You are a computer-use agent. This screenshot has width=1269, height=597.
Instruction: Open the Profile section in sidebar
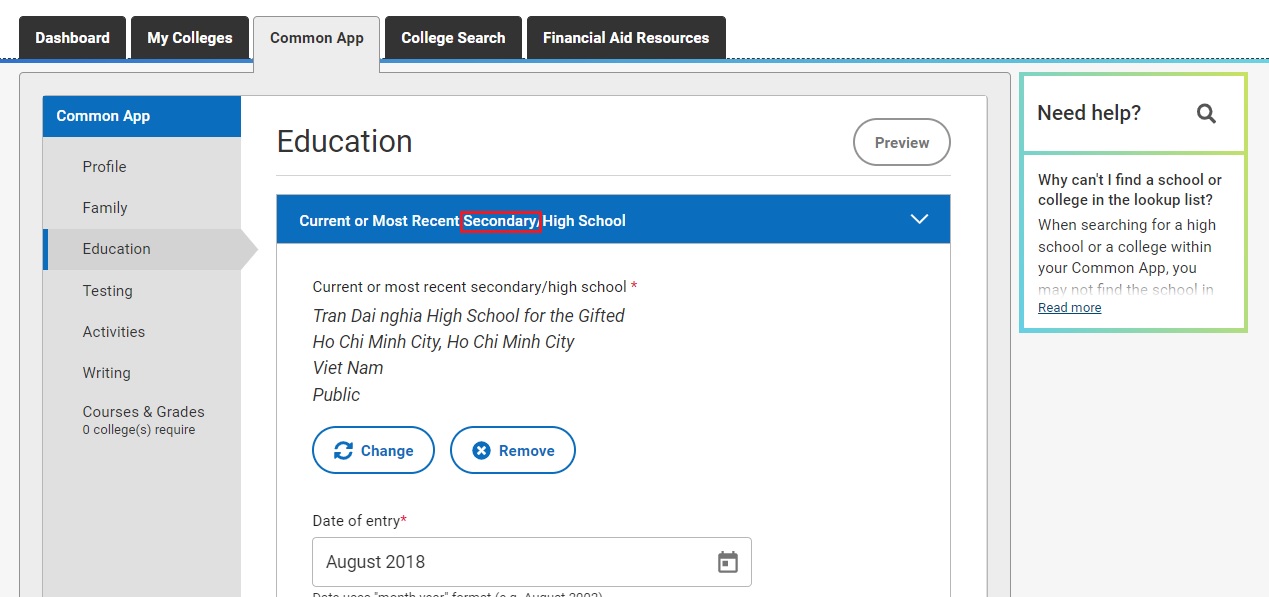click(104, 167)
